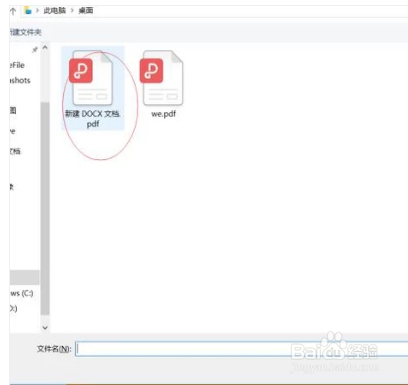Expand the chevron after 此电脑
Screen dimensions: 408x385
coord(72,11)
